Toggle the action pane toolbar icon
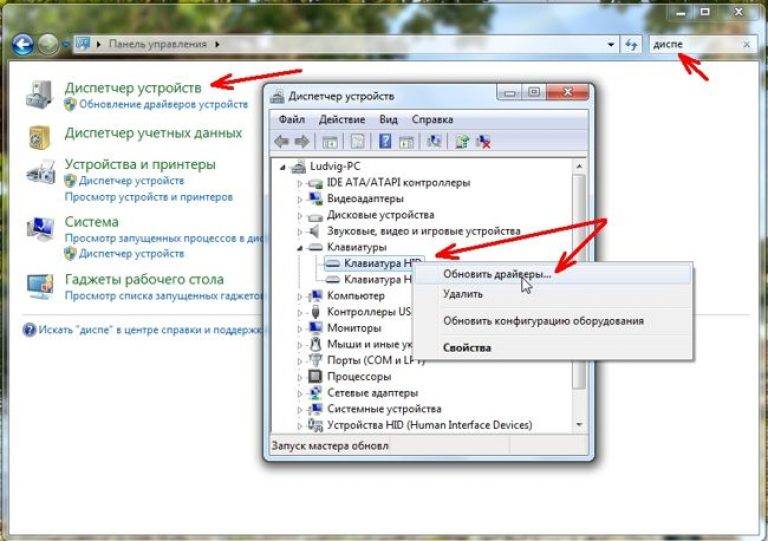Screen dimensions: 768x541 point(407,142)
